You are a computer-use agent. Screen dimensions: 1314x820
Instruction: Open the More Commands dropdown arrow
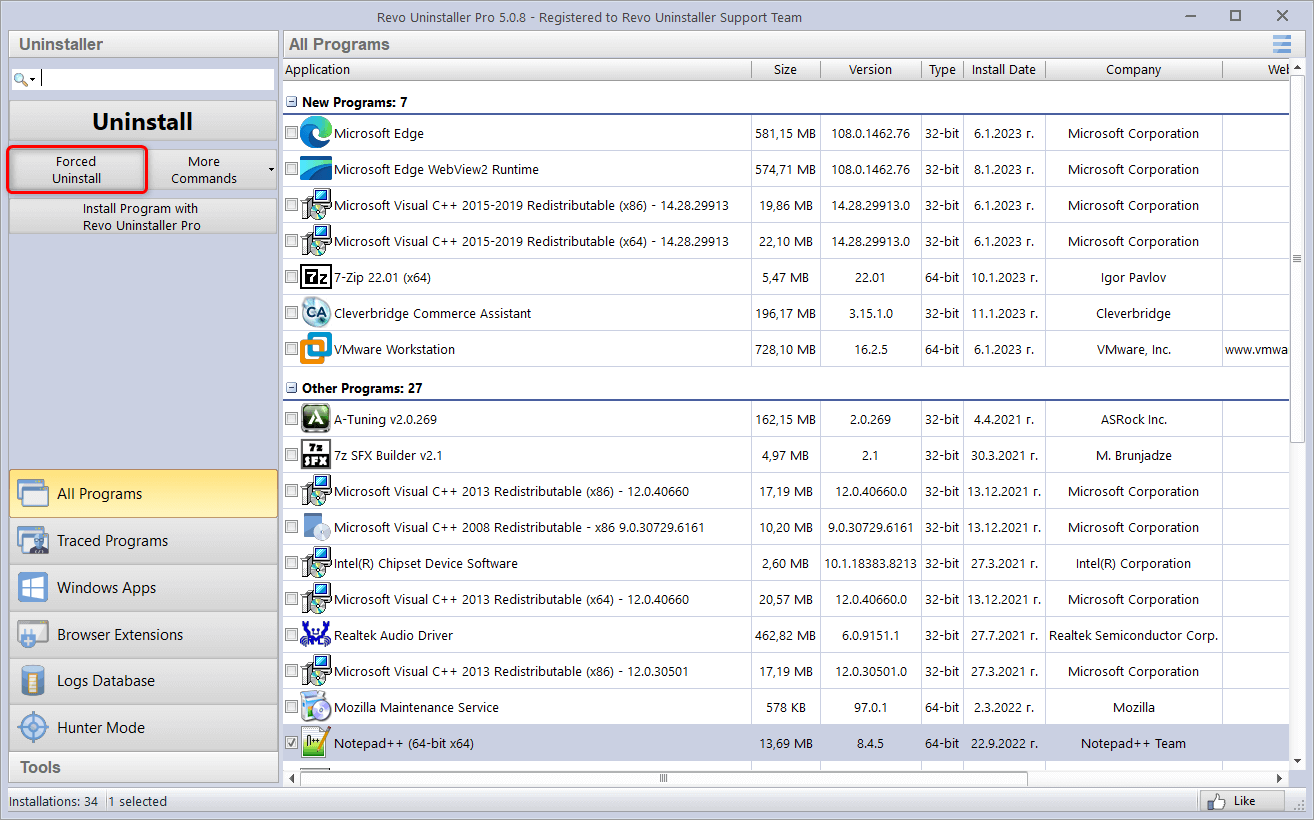point(271,170)
